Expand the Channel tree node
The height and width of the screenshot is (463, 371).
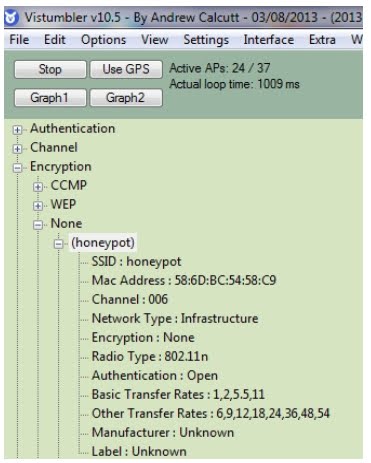pyautogui.click(x=17, y=148)
